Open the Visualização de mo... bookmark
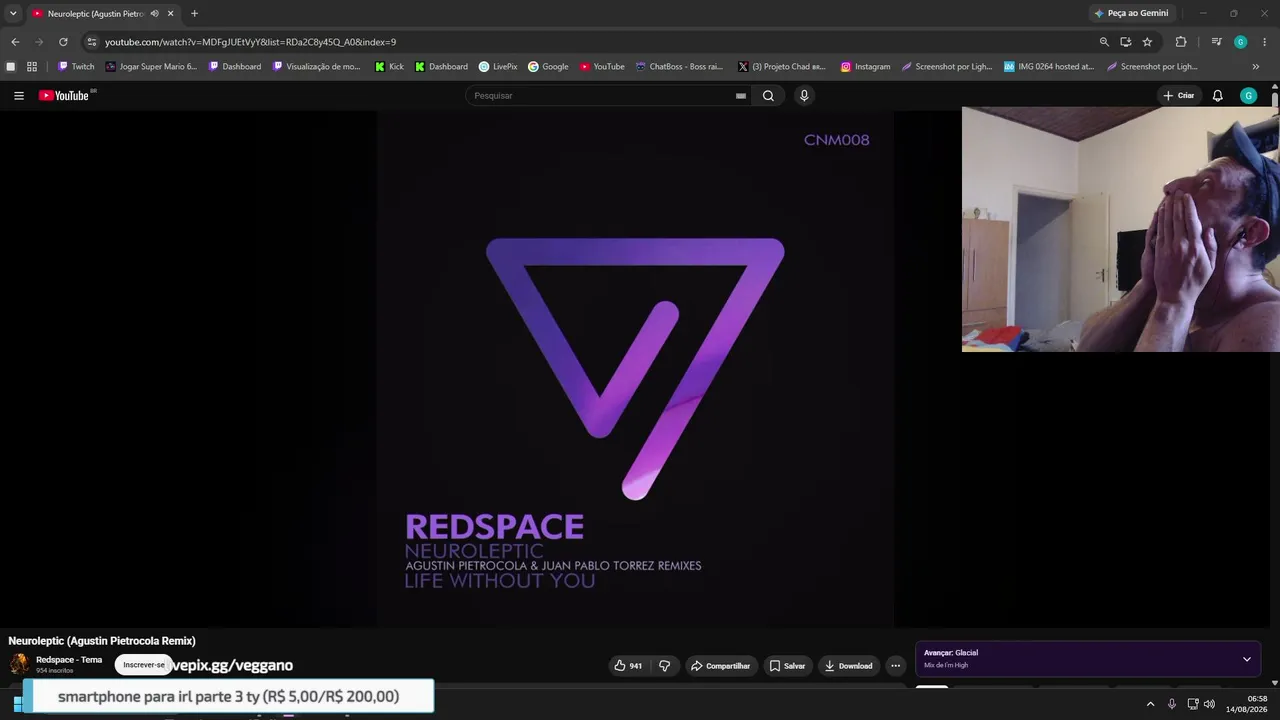 (316, 67)
